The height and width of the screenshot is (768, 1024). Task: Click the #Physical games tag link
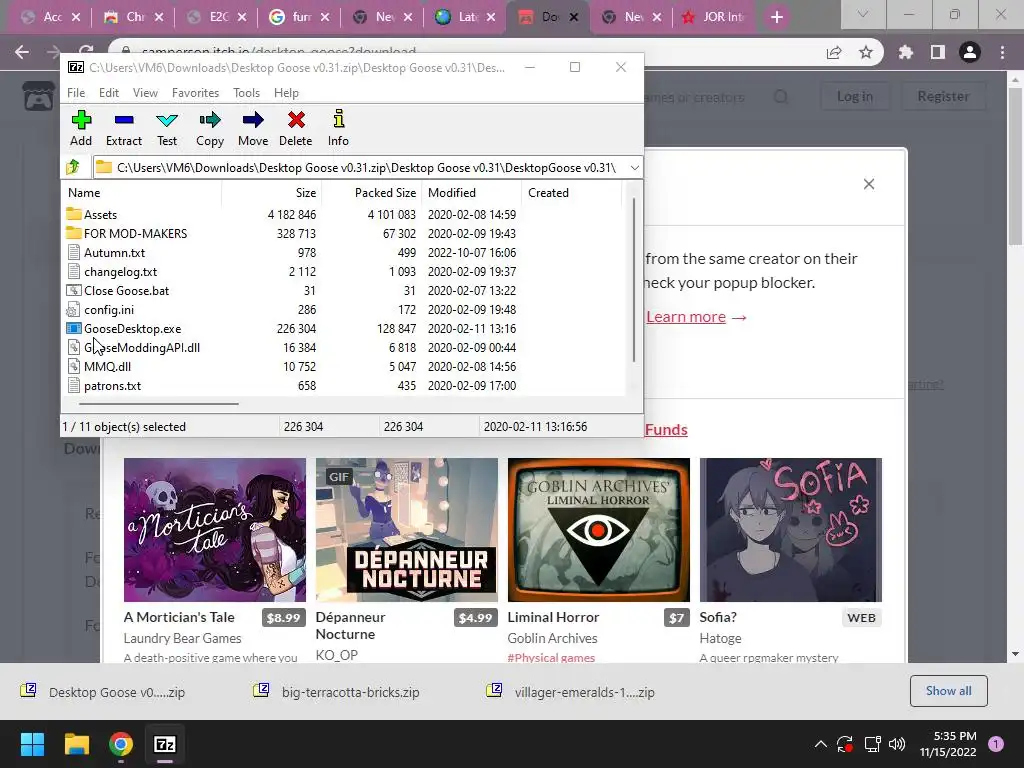click(x=551, y=658)
